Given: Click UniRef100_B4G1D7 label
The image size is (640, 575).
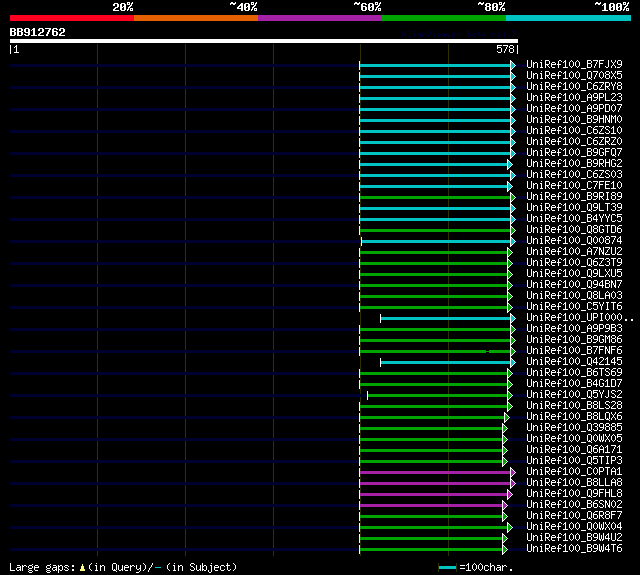Looking at the screenshot, I should (574, 384).
